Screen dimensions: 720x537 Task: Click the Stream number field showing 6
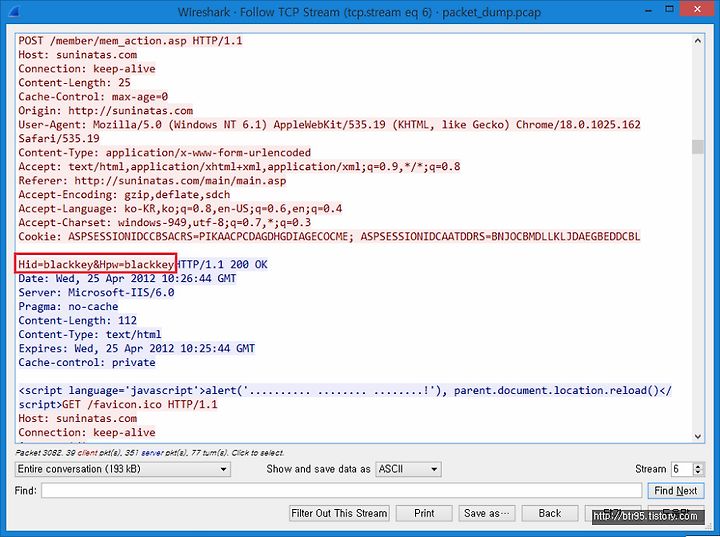click(x=682, y=469)
